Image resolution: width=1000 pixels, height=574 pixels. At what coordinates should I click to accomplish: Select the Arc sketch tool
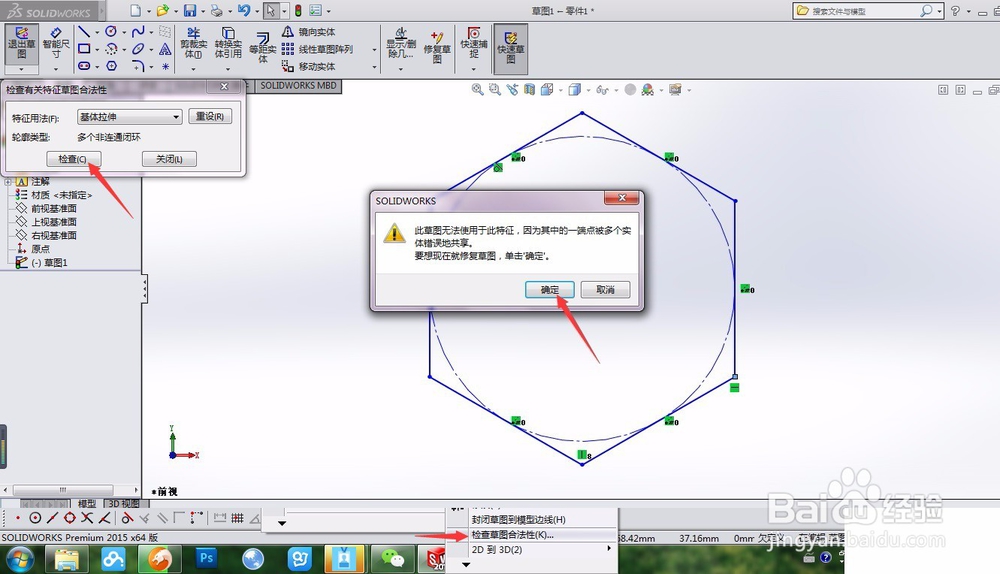click(x=111, y=49)
